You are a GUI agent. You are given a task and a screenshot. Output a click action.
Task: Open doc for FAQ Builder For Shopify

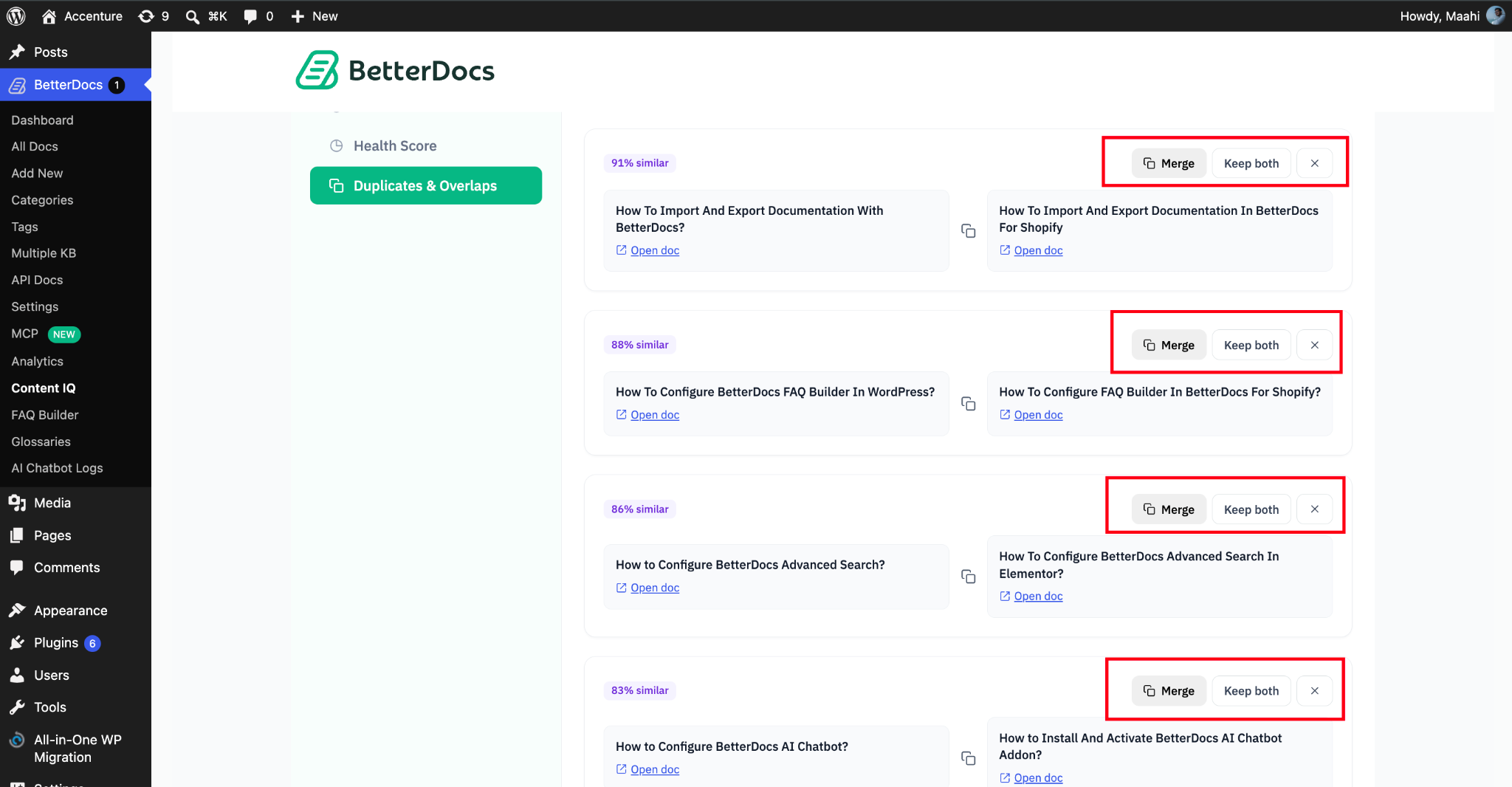coord(1031,415)
